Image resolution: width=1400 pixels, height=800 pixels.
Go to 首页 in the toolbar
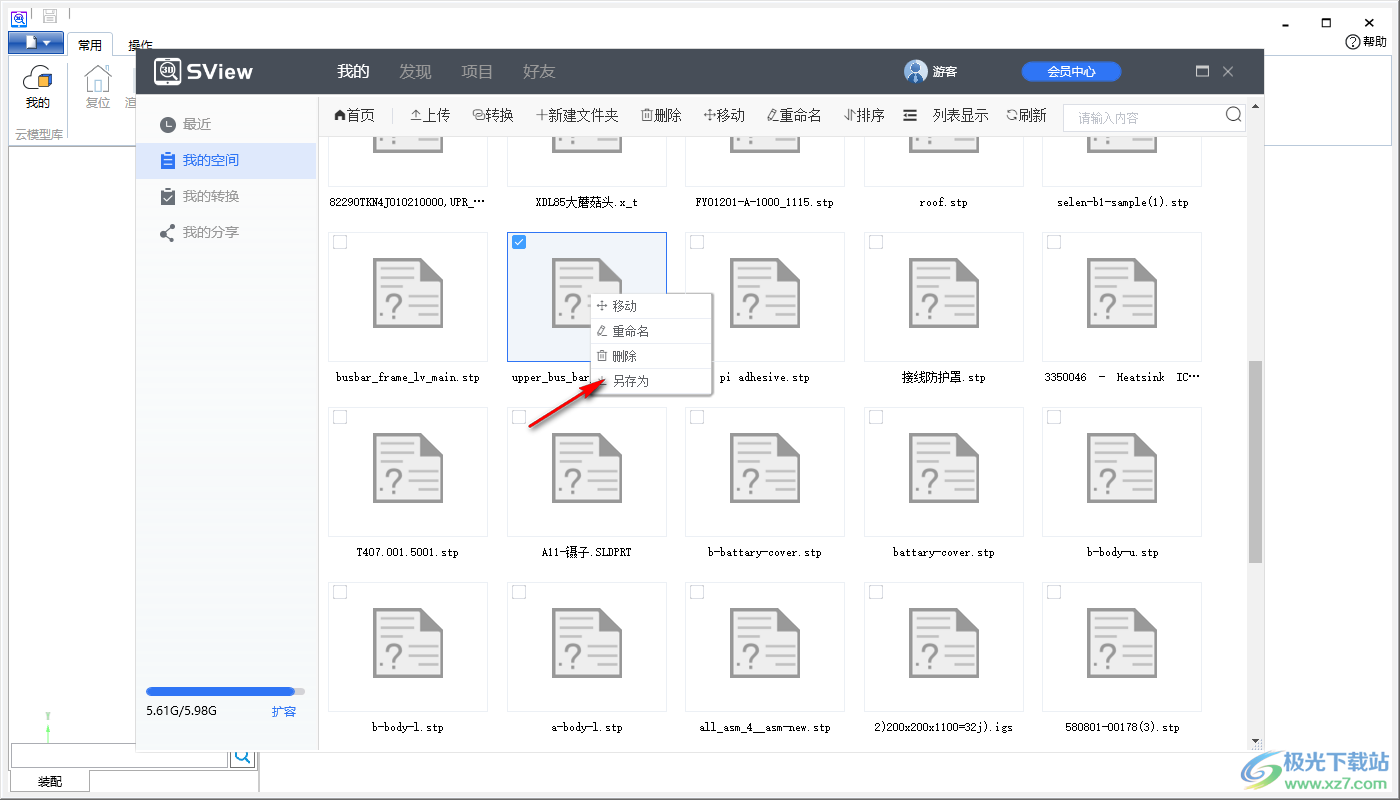tap(354, 116)
